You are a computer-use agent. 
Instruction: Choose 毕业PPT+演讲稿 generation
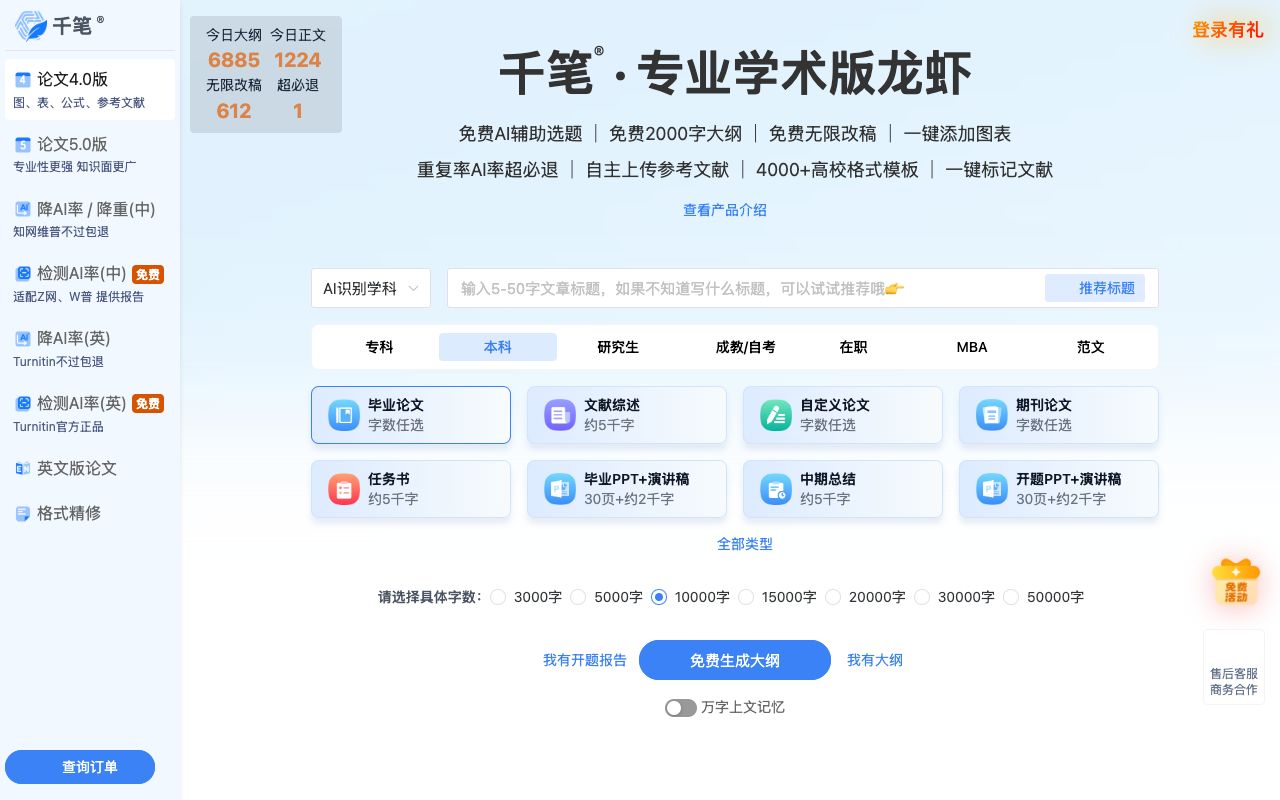click(626, 489)
